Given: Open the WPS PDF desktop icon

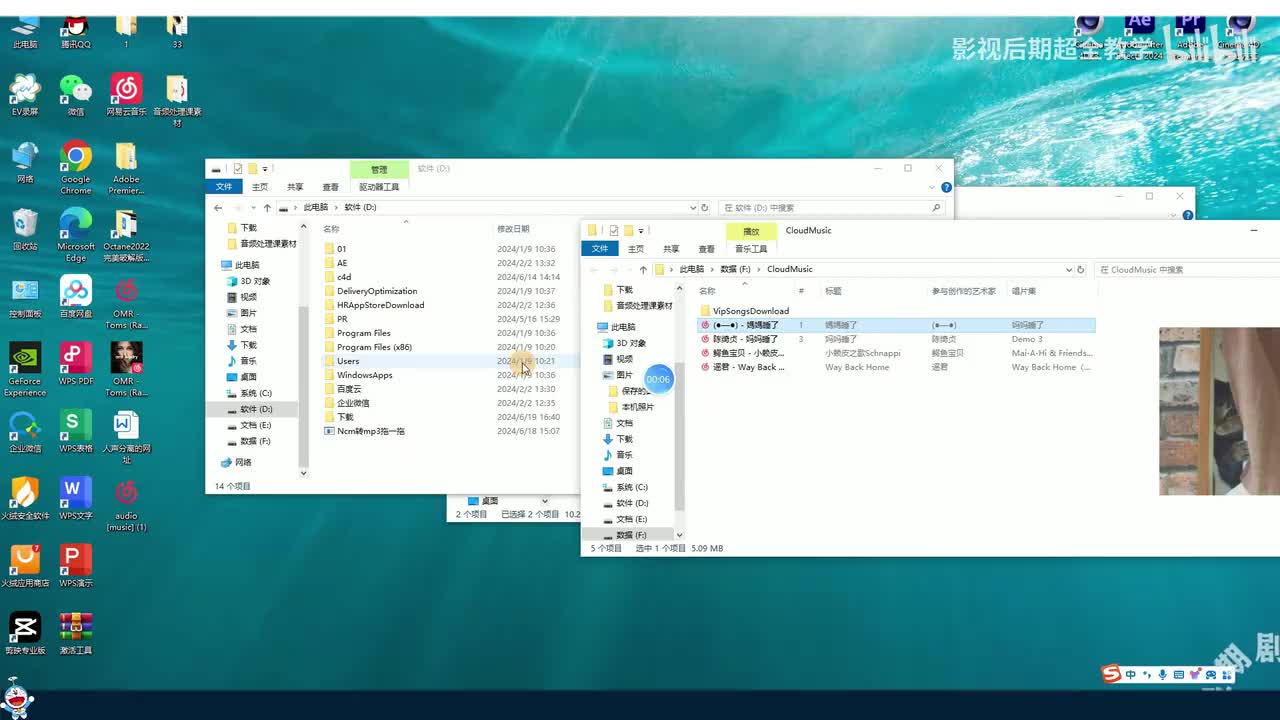Looking at the screenshot, I should pos(76,365).
